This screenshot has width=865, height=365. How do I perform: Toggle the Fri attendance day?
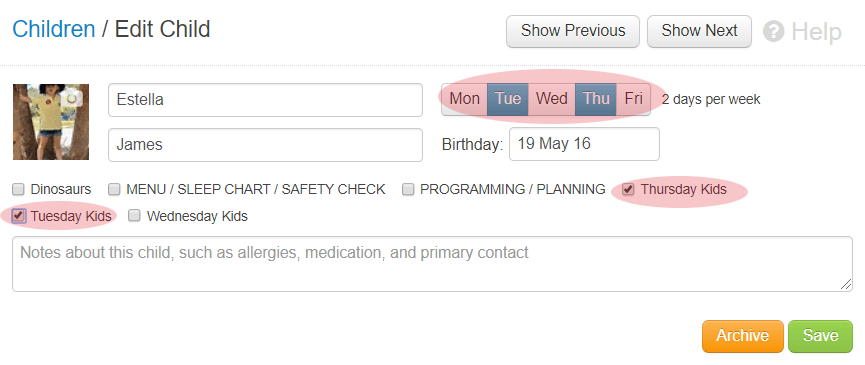[x=633, y=99]
